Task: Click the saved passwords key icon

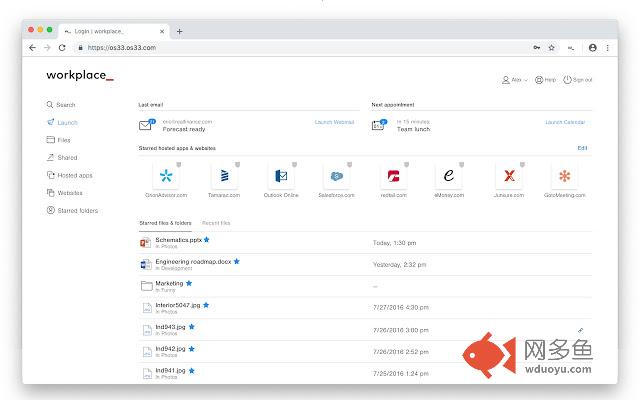Action: tap(537, 48)
